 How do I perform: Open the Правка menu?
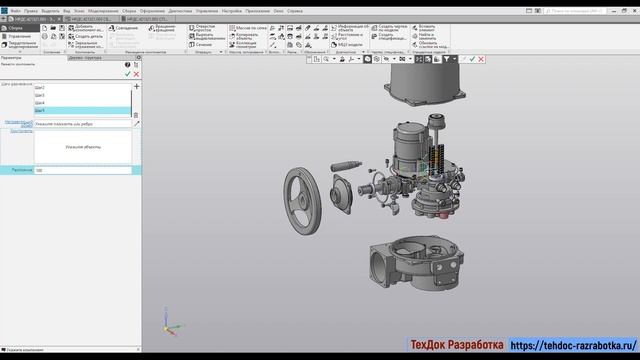(x=31, y=11)
